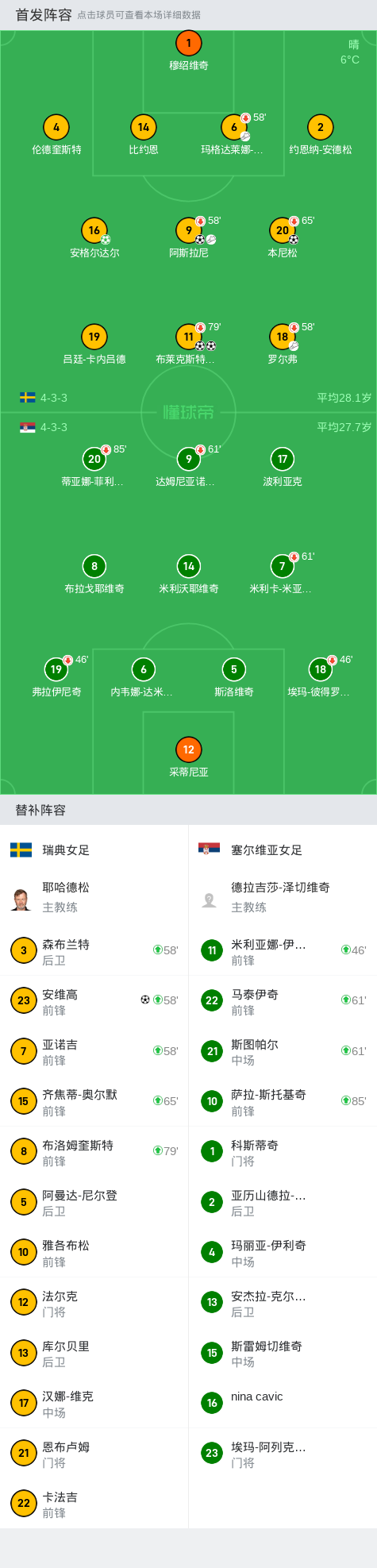This screenshot has height=1568, width=377.
Task: Open Serbia player 17 波利亚克
Action: [x=283, y=459]
